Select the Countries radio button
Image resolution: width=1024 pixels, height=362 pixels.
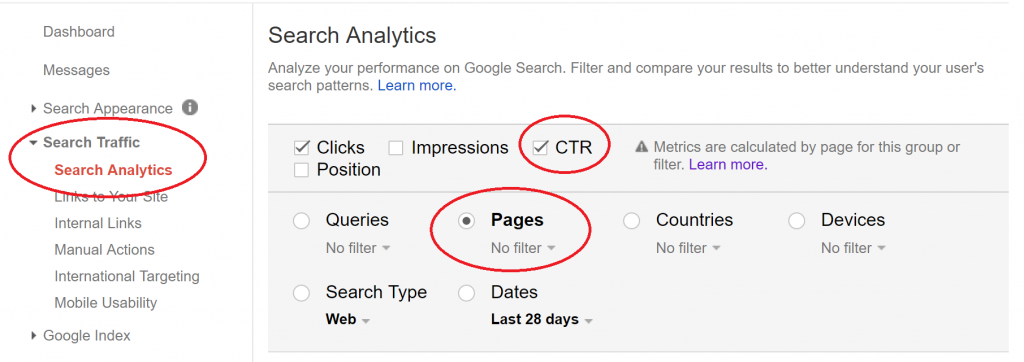coord(632,221)
